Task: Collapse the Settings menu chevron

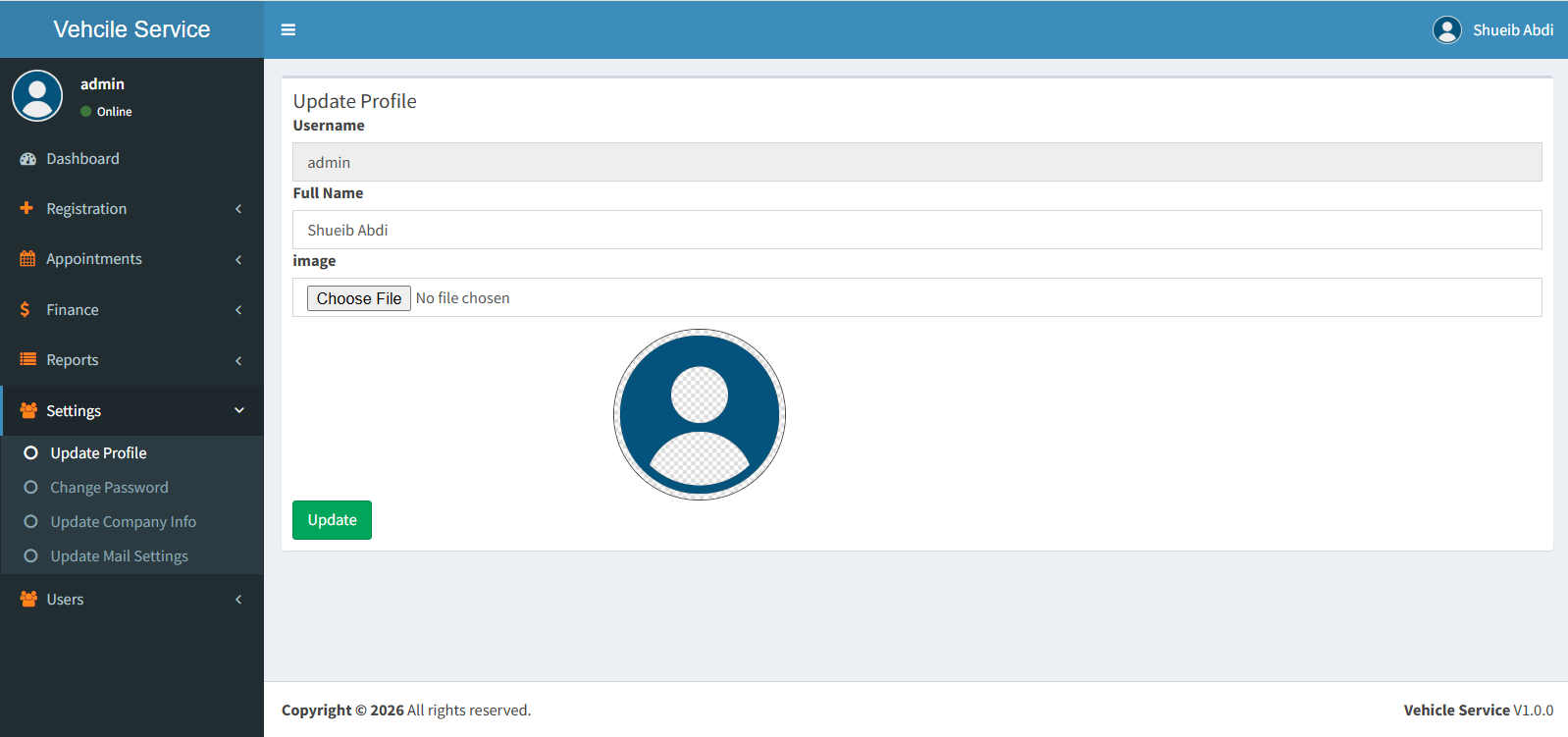Action: pyautogui.click(x=239, y=410)
